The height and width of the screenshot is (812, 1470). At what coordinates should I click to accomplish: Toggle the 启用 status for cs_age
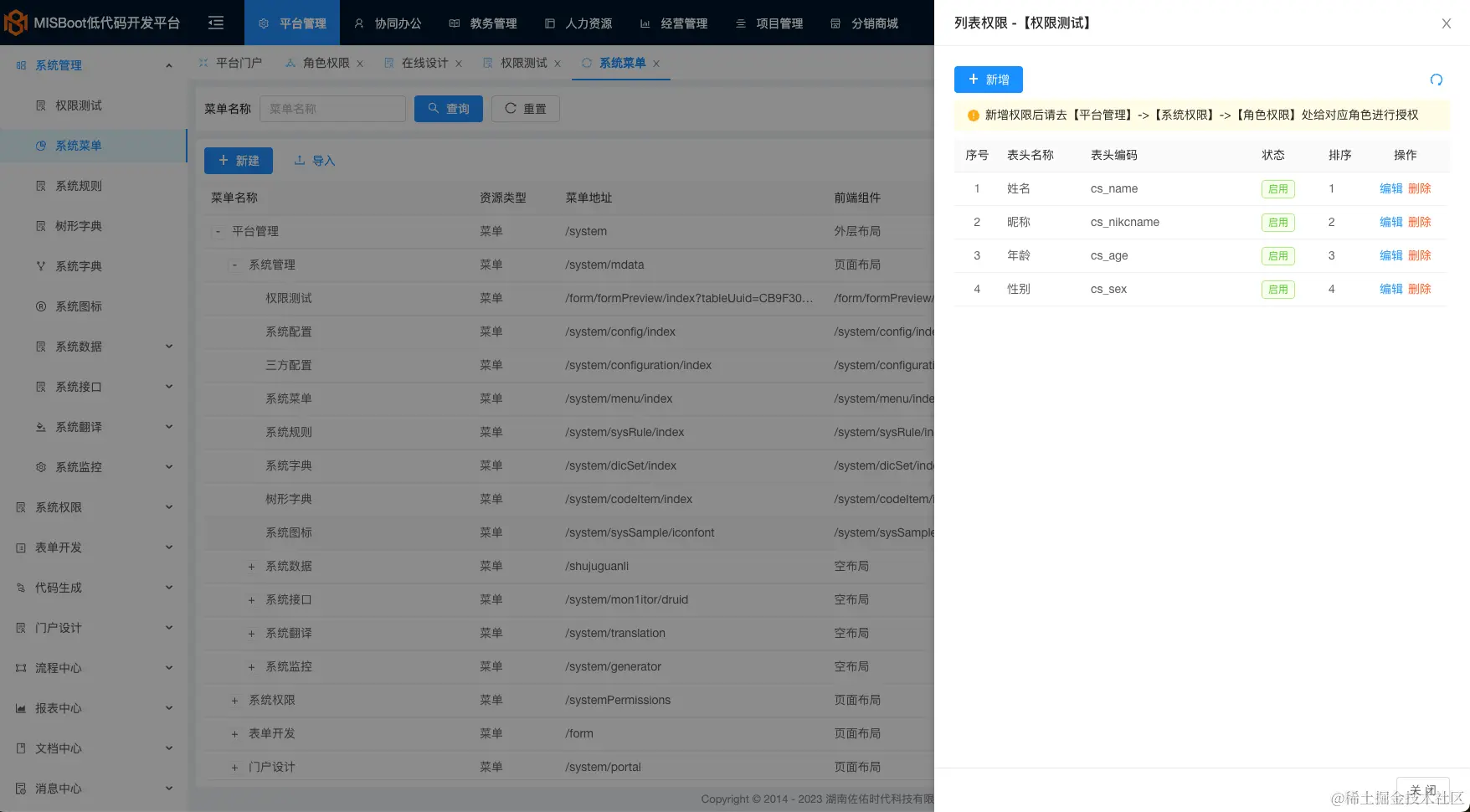tap(1277, 255)
